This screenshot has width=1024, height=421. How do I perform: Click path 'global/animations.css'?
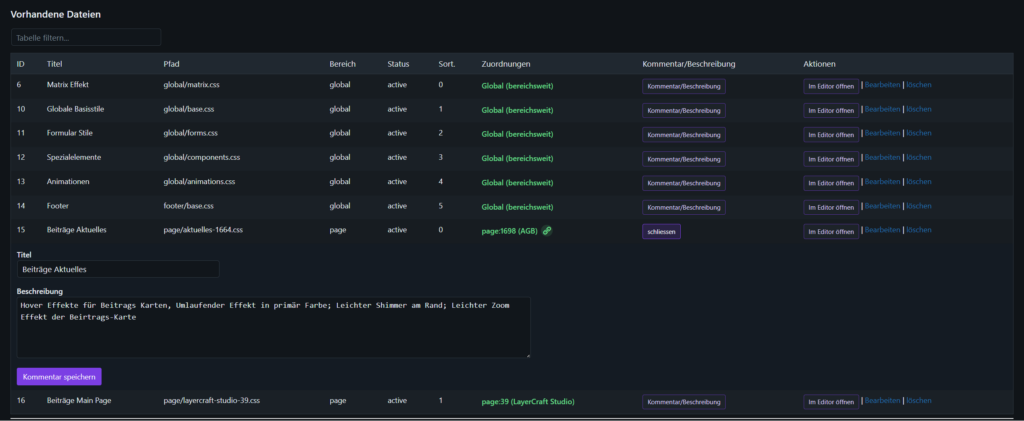200,181
